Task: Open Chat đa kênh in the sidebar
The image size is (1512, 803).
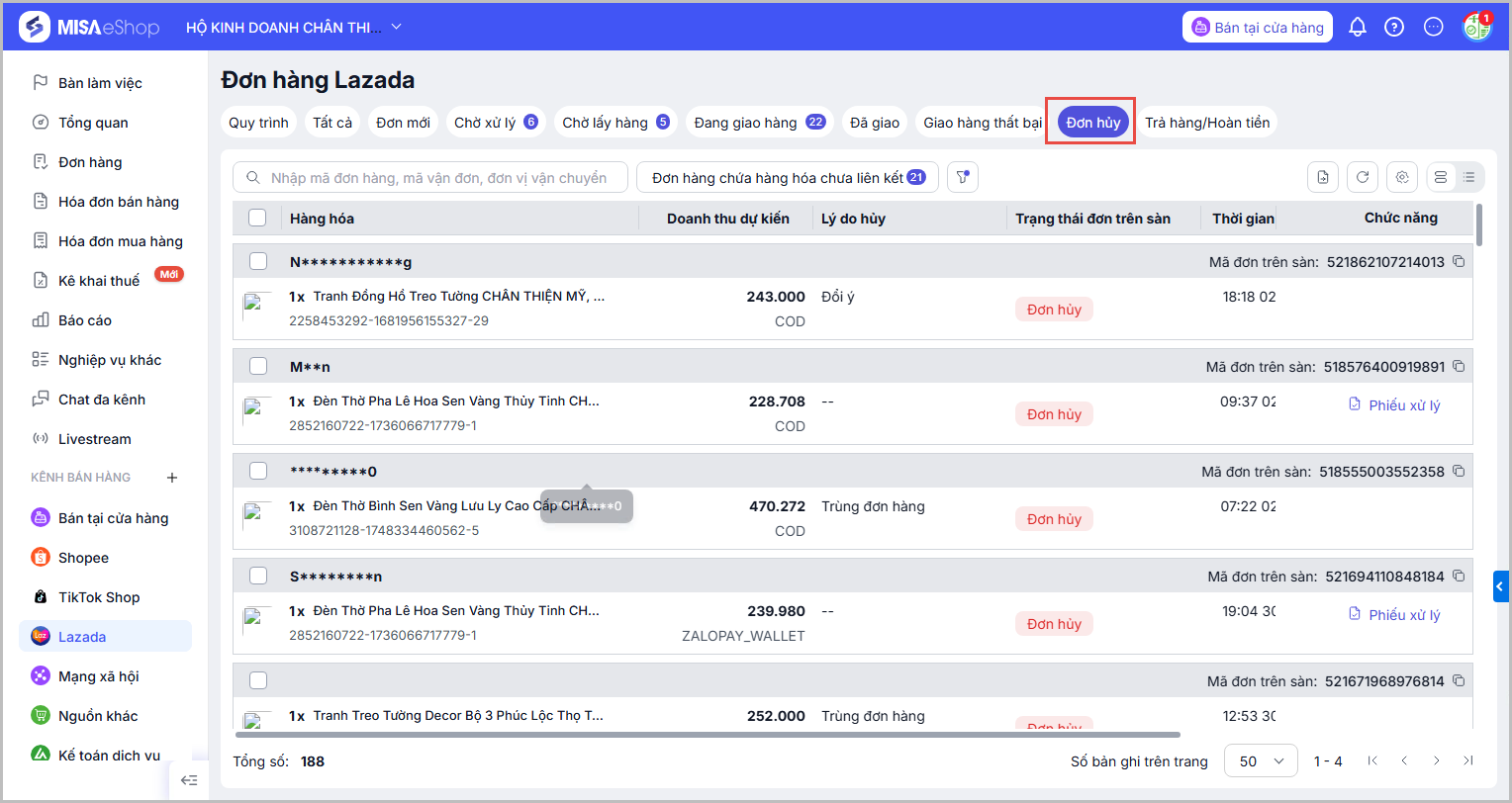Action: [105, 400]
